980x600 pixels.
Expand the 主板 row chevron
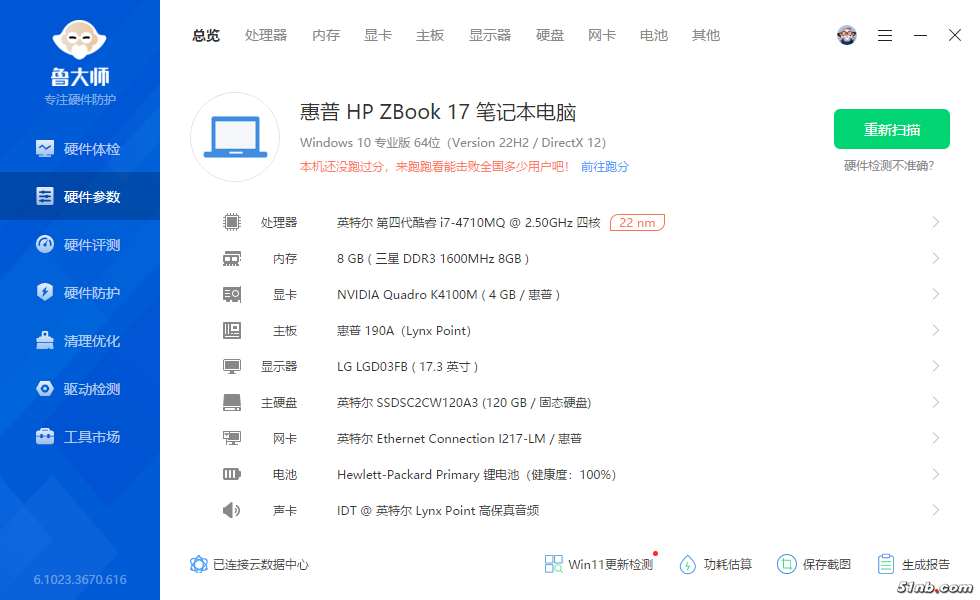(x=936, y=330)
